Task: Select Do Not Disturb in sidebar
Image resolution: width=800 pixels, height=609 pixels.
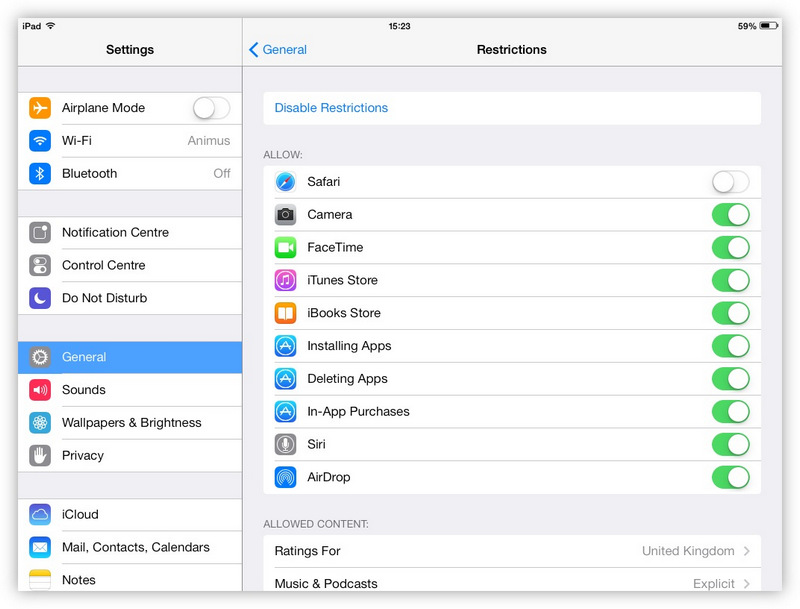Action: click(x=130, y=298)
